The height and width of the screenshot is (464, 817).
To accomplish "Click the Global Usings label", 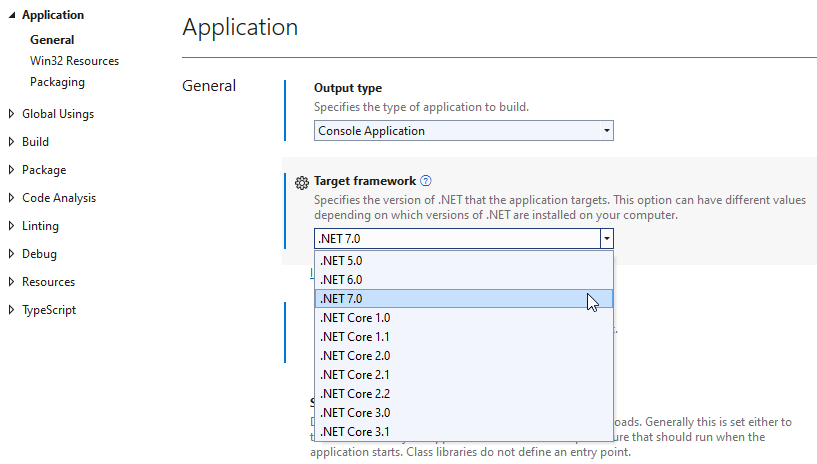I will (58, 114).
